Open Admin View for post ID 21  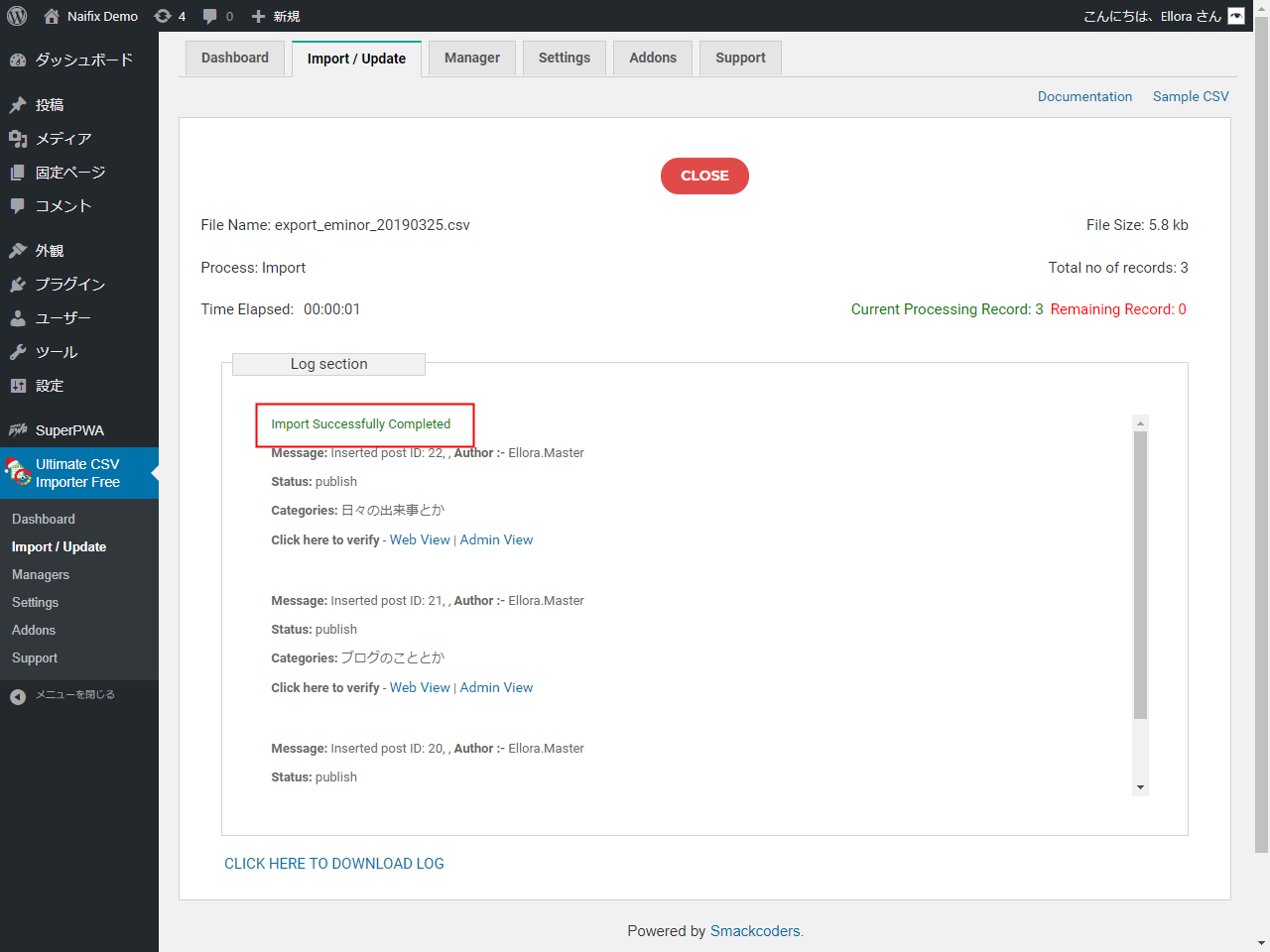[x=496, y=687]
